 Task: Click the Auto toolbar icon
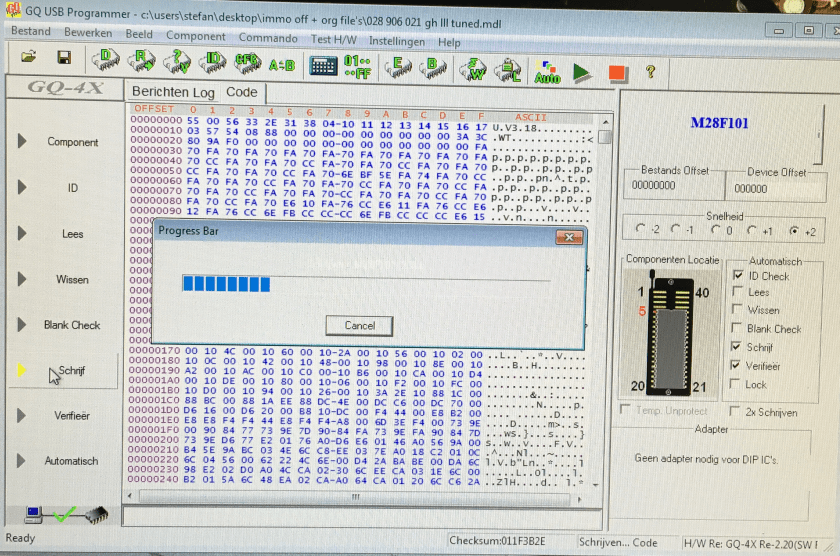[547, 72]
